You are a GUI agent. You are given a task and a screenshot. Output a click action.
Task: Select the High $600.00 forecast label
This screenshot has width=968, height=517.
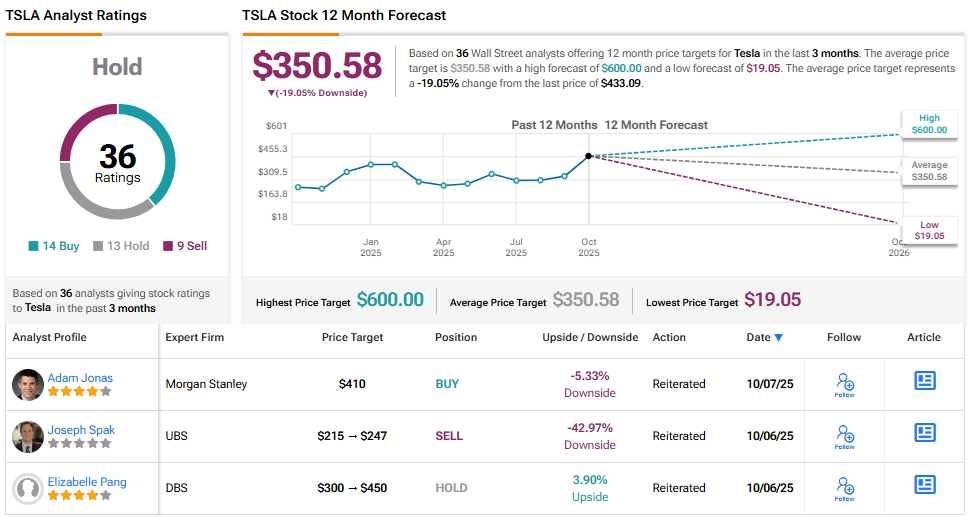[929, 124]
